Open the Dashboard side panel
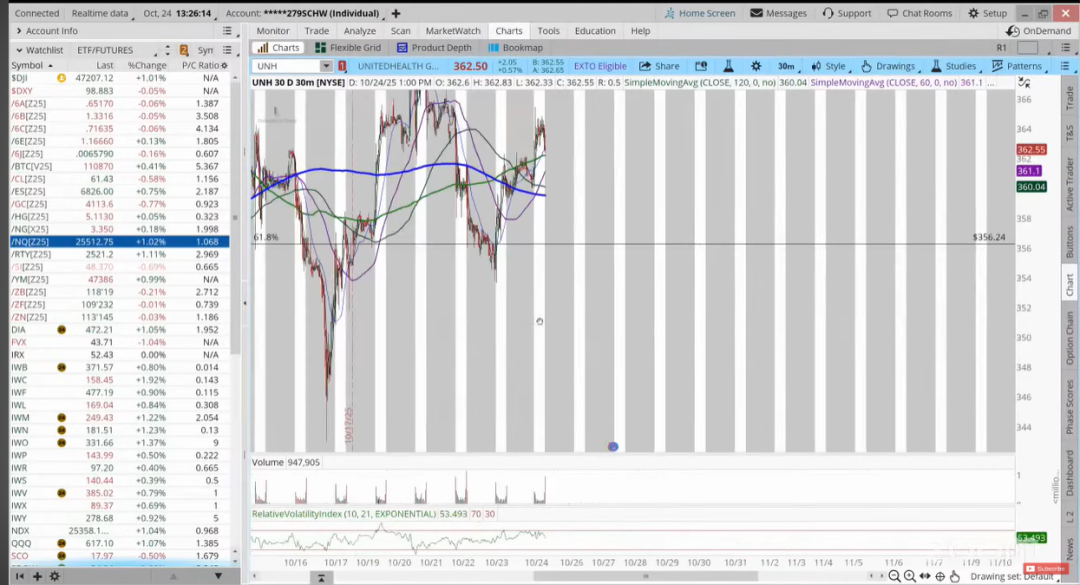The height and width of the screenshot is (585, 1080). (1070, 473)
